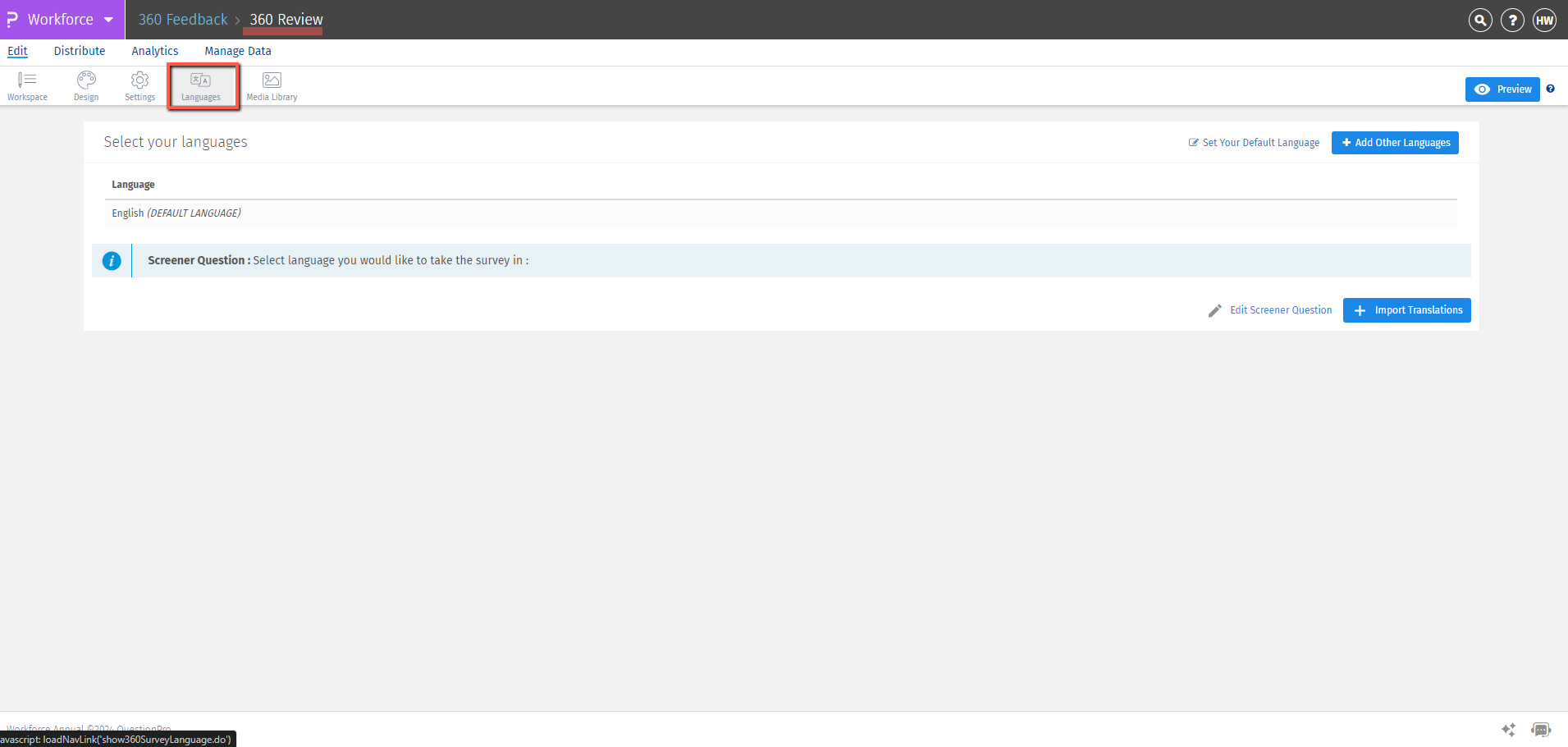Select the Design palette icon
1568x747 pixels.
[85, 80]
